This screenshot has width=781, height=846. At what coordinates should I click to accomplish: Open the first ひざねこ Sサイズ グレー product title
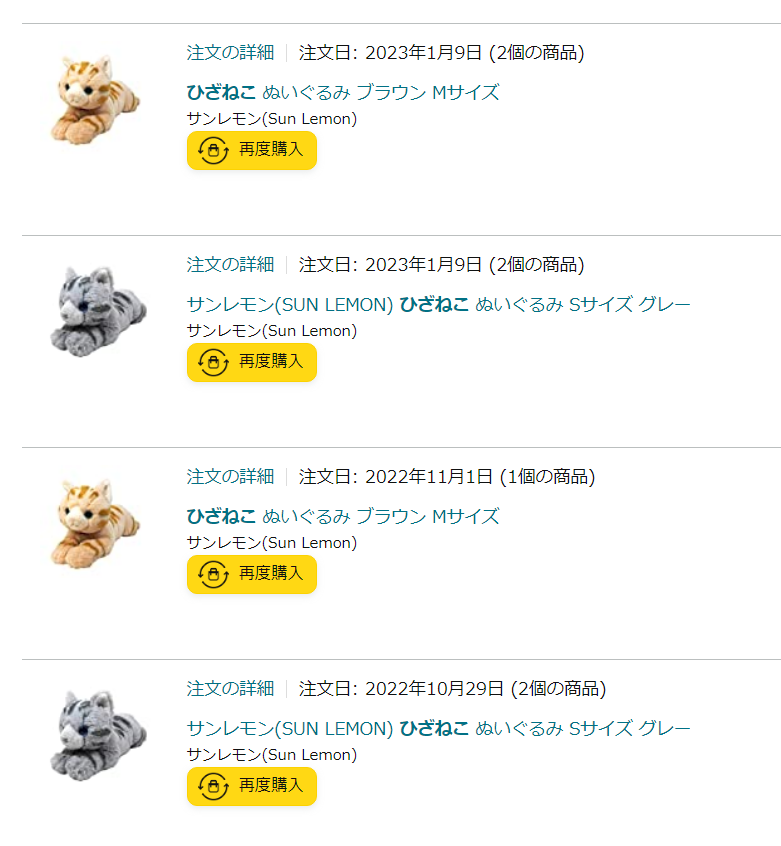[438, 305]
